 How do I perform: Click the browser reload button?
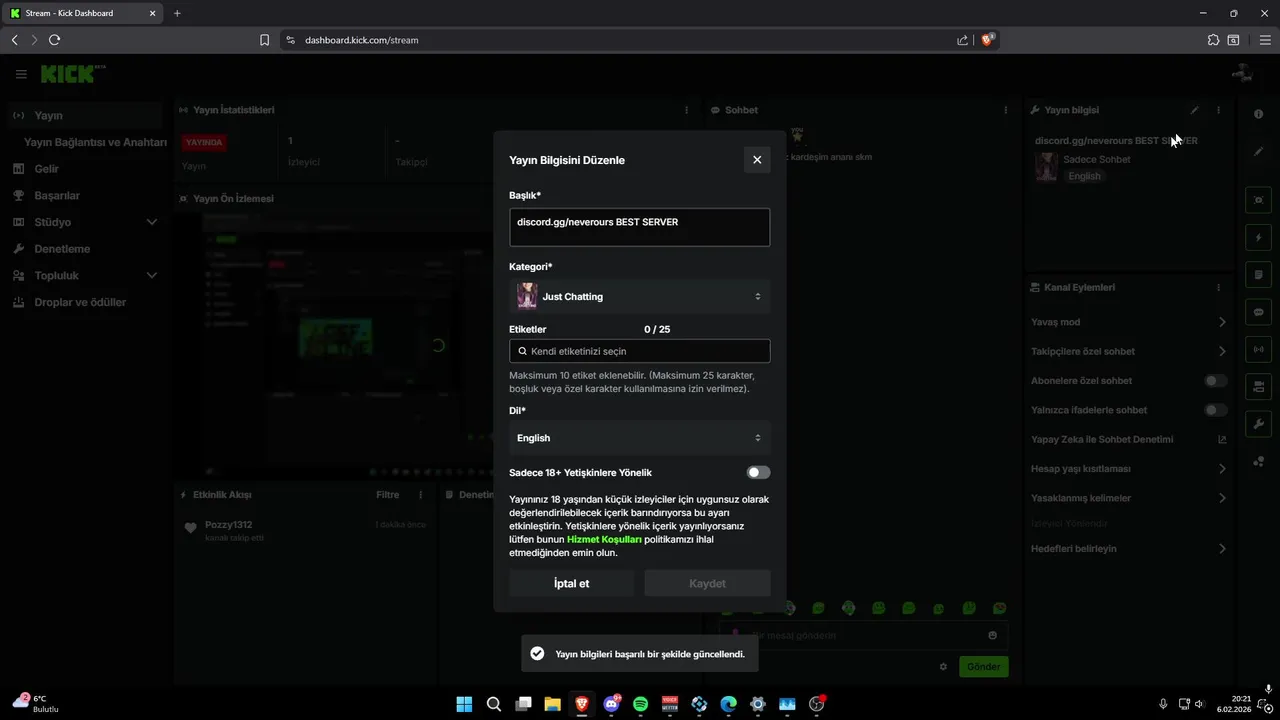point(54,40)
